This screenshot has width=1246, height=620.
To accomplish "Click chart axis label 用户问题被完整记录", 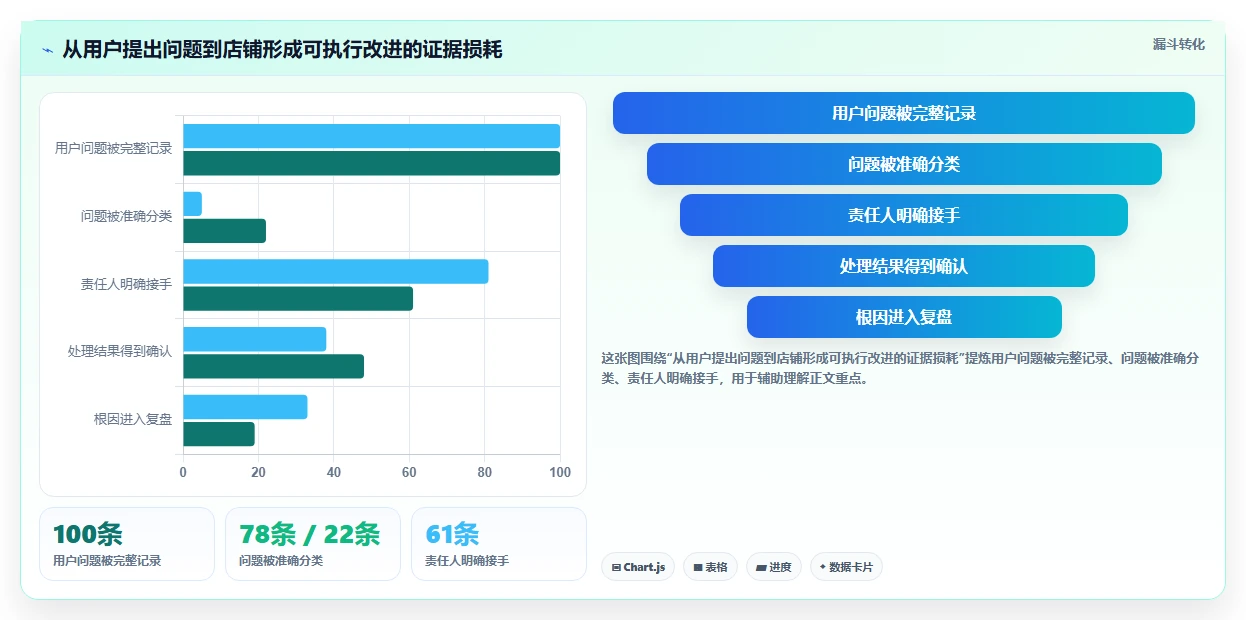I will (x=113, y=148).
